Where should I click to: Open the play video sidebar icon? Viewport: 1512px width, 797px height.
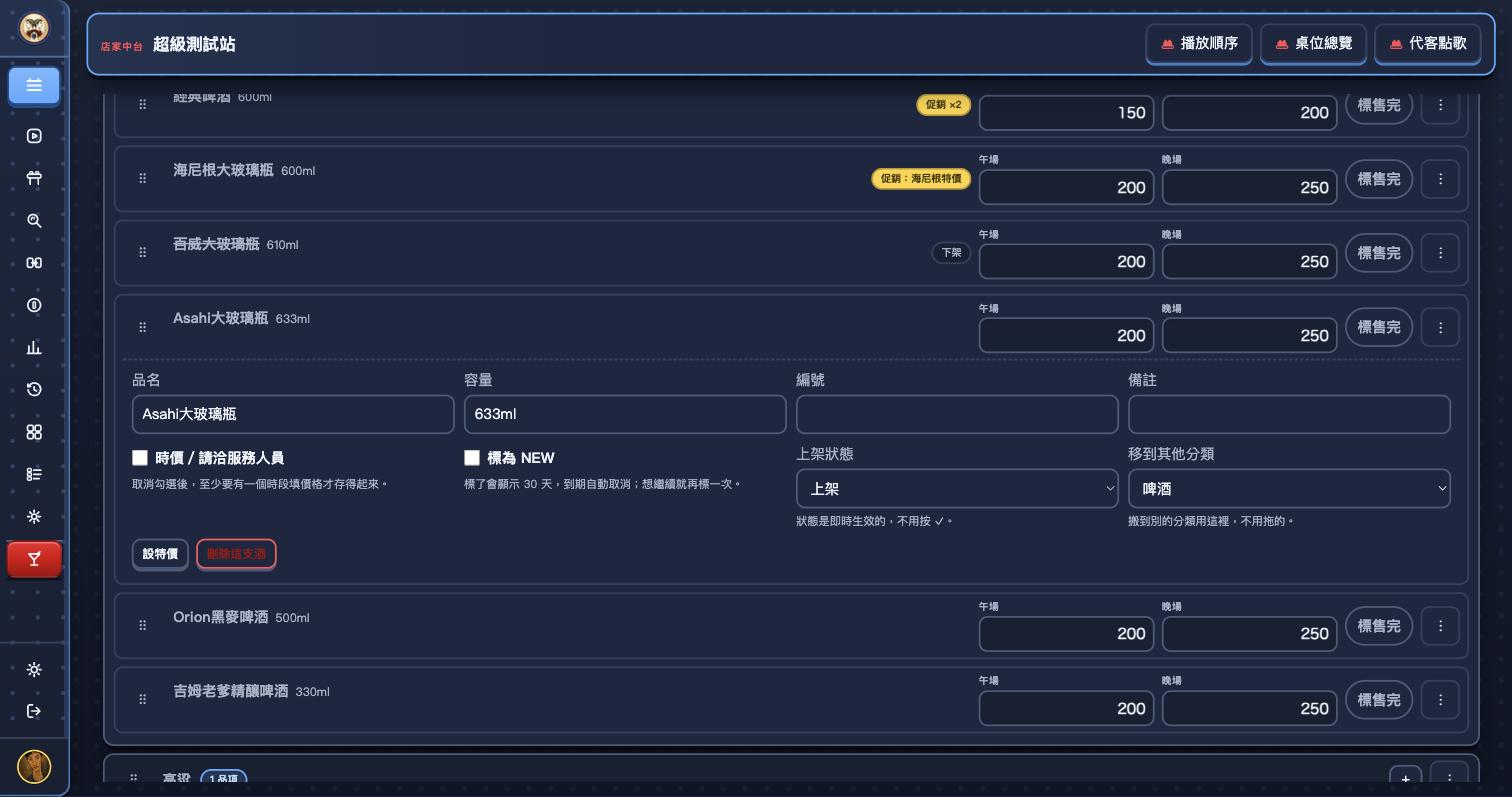tap(34, 136)
